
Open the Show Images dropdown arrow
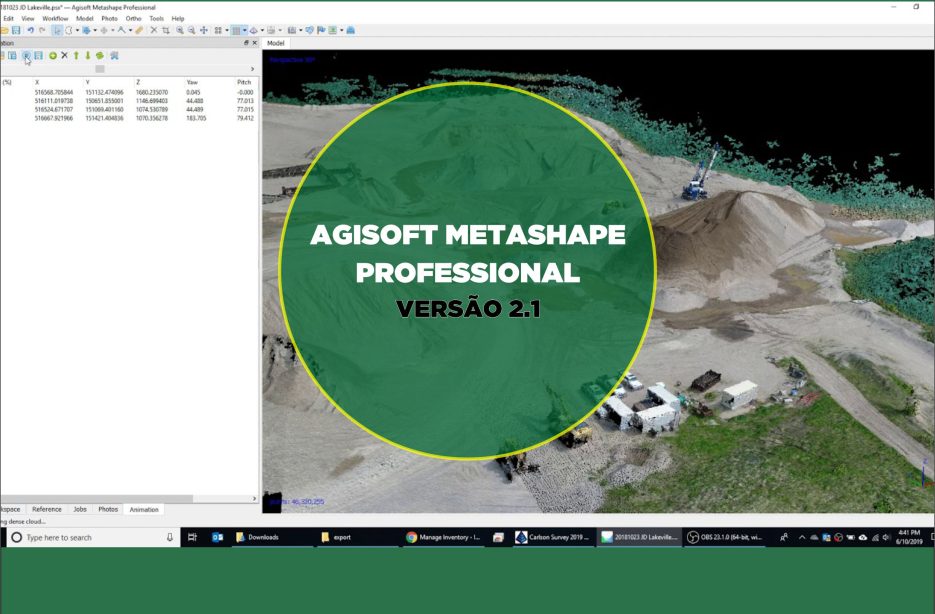coord(342,30)
